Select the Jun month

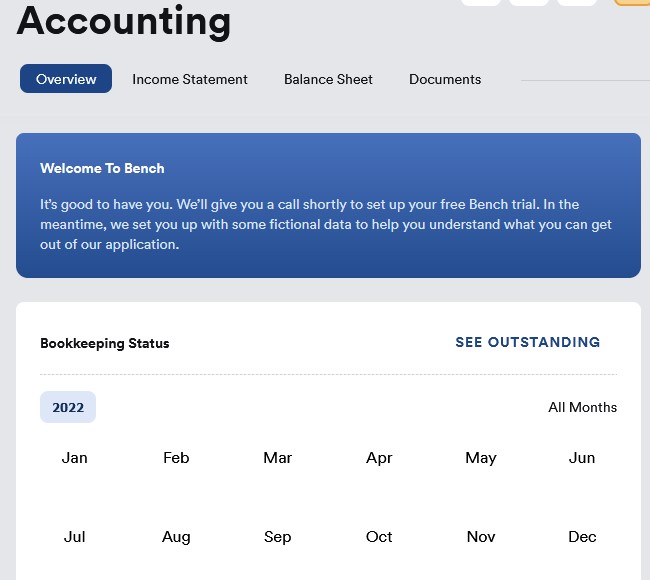click(x=582, y=458)
